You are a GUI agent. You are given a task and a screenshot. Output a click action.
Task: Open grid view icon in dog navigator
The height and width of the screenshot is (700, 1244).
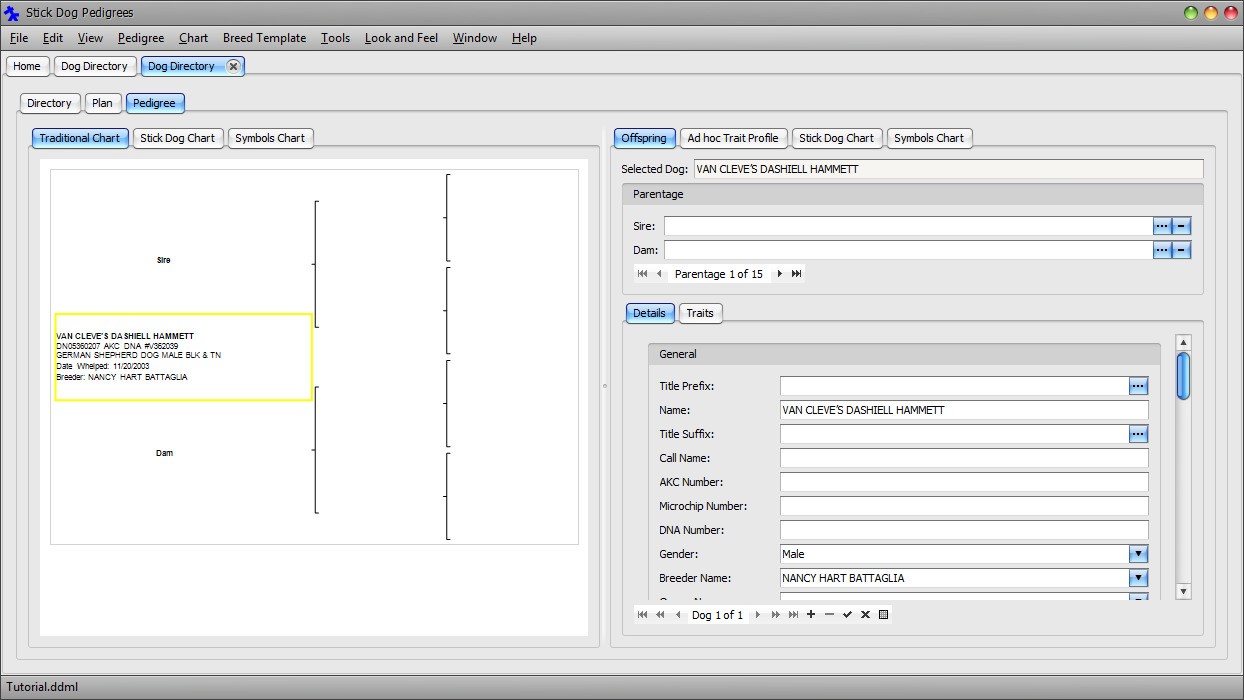[883, 615]
